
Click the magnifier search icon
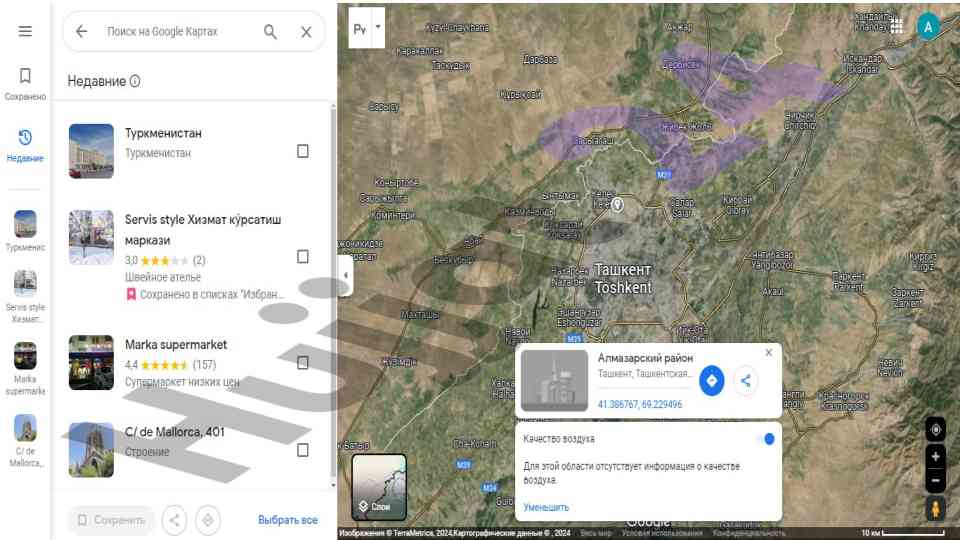pos(270,32)
